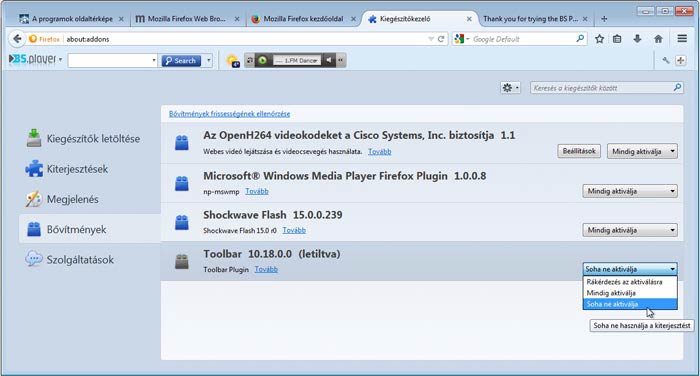Open the add-on tools gear menu
700x376 pixels.
coord(510,88)
